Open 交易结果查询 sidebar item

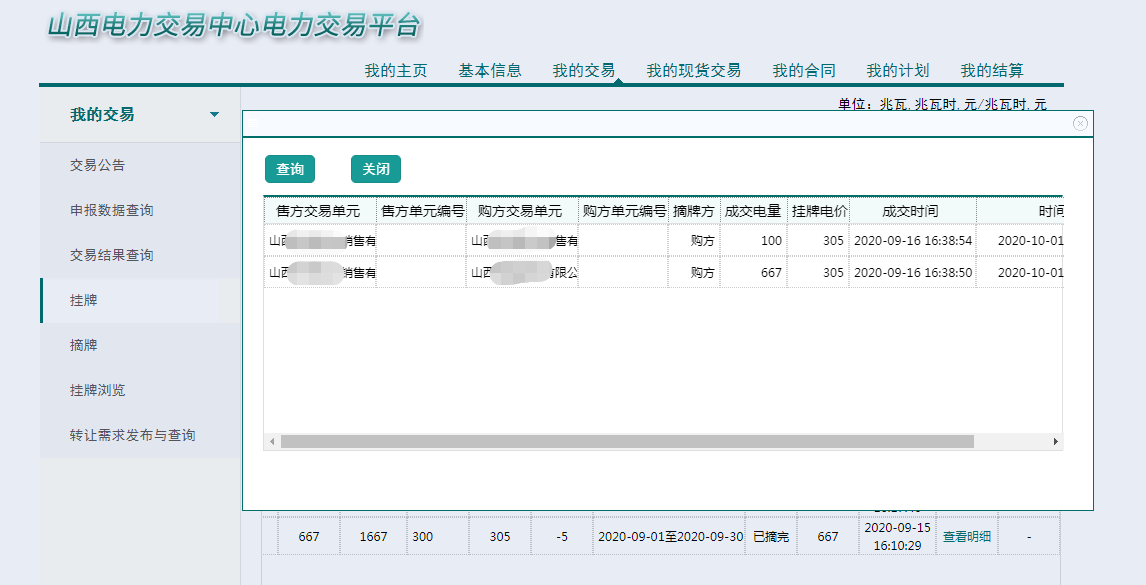click(112, 255)
